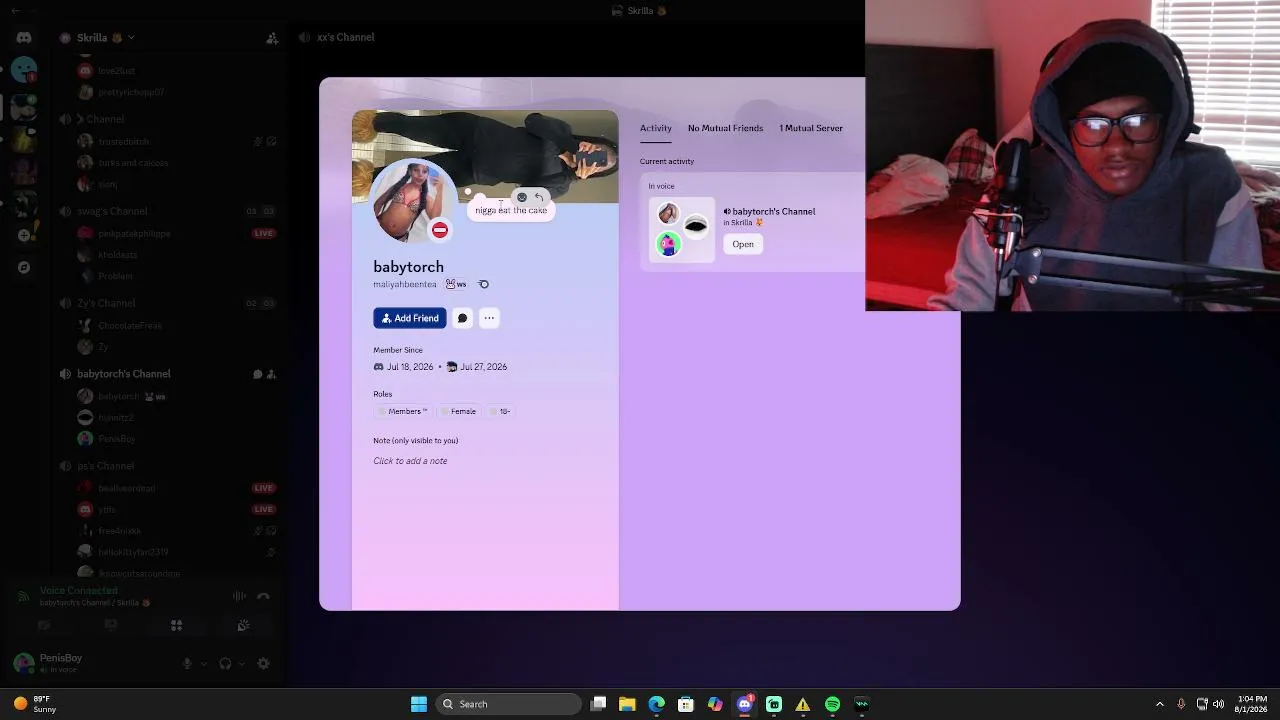Select Zy's Channel voice channel

[x=106, y=303]
